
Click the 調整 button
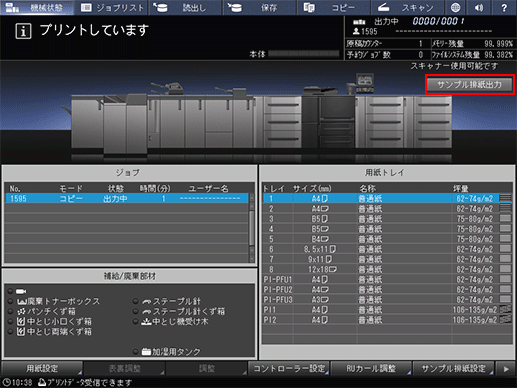point(207,368)
